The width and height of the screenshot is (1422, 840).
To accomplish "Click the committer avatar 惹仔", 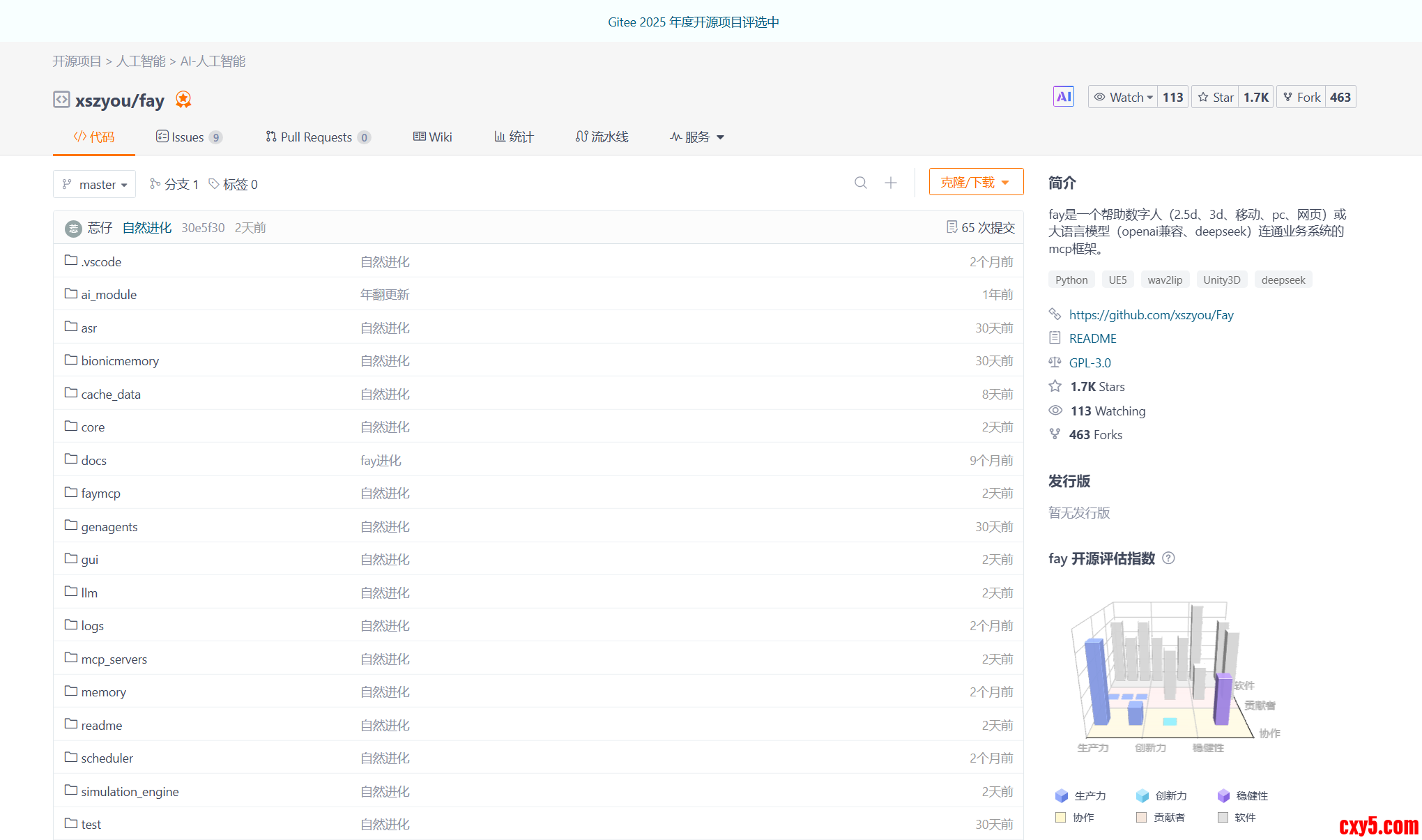I will [x=73, y=228].
